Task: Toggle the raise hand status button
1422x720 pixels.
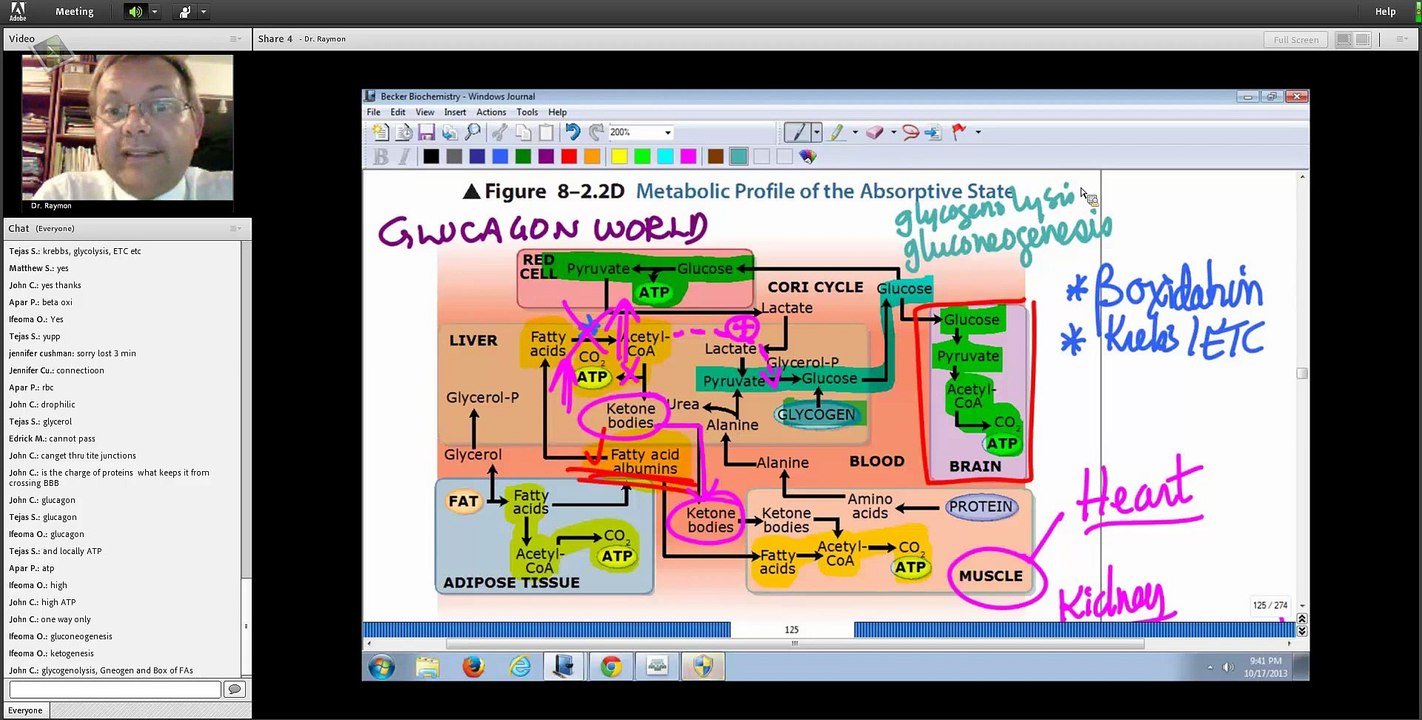Action: click(185, 12)
